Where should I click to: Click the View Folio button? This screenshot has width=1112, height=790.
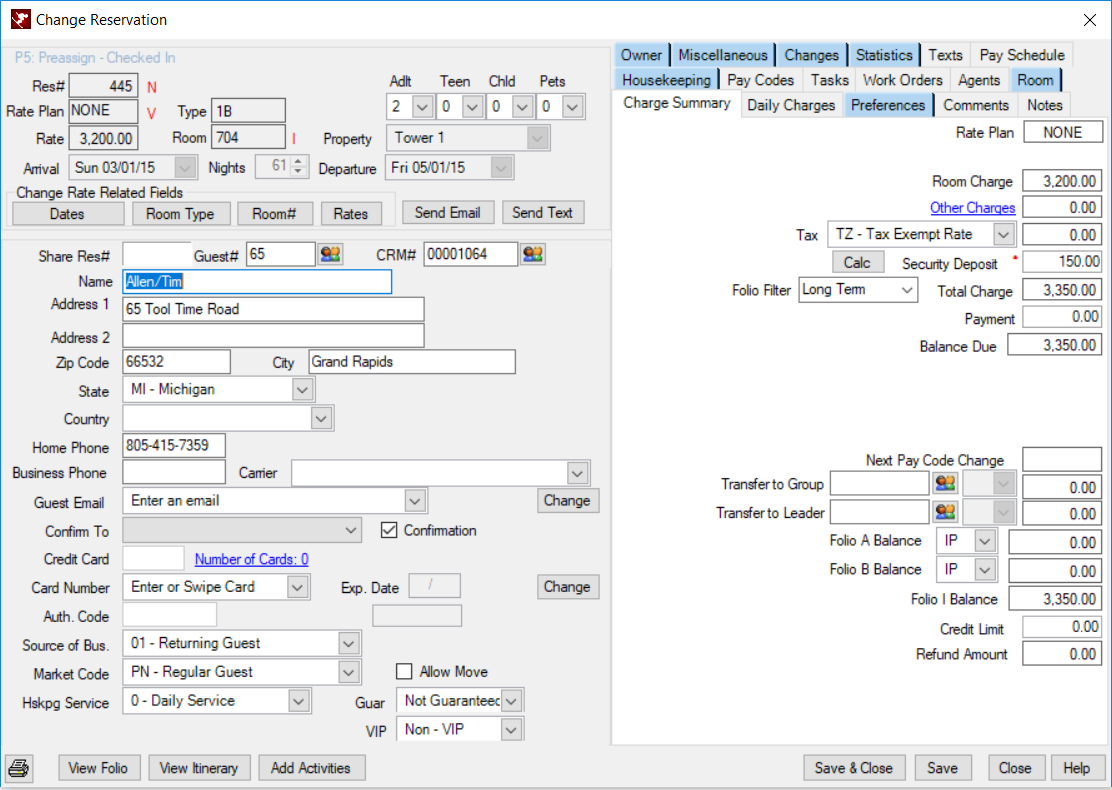pos(99,768)
